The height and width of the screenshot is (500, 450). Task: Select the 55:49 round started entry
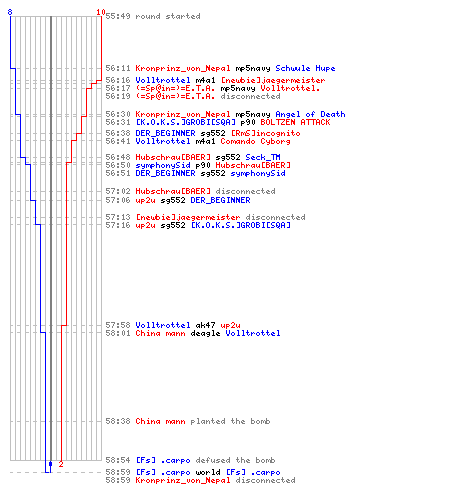click(x=153, y=16)
